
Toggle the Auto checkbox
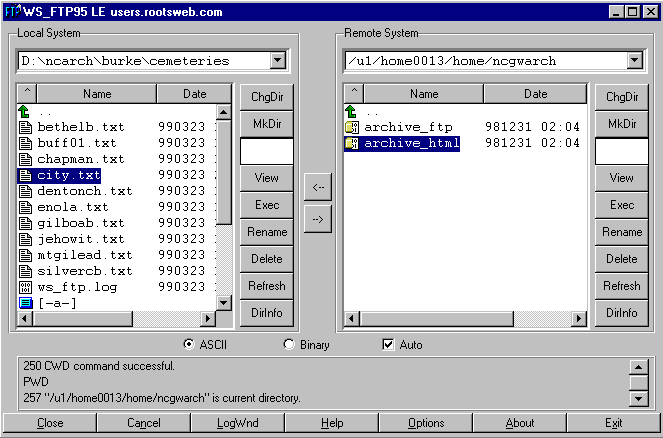pyautogui.click(x=389, y=345)
